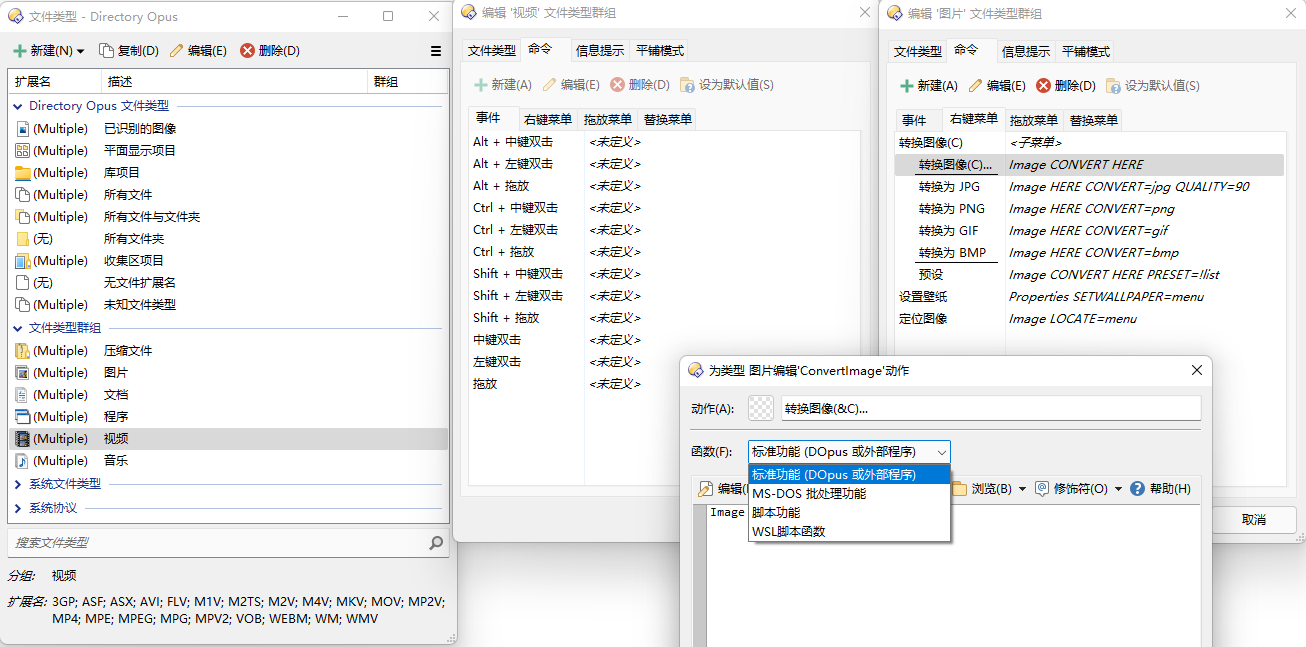Open the hamburger menu in the 文件类型 window
Screen dimensions: 1306x647
pos(436,51)
